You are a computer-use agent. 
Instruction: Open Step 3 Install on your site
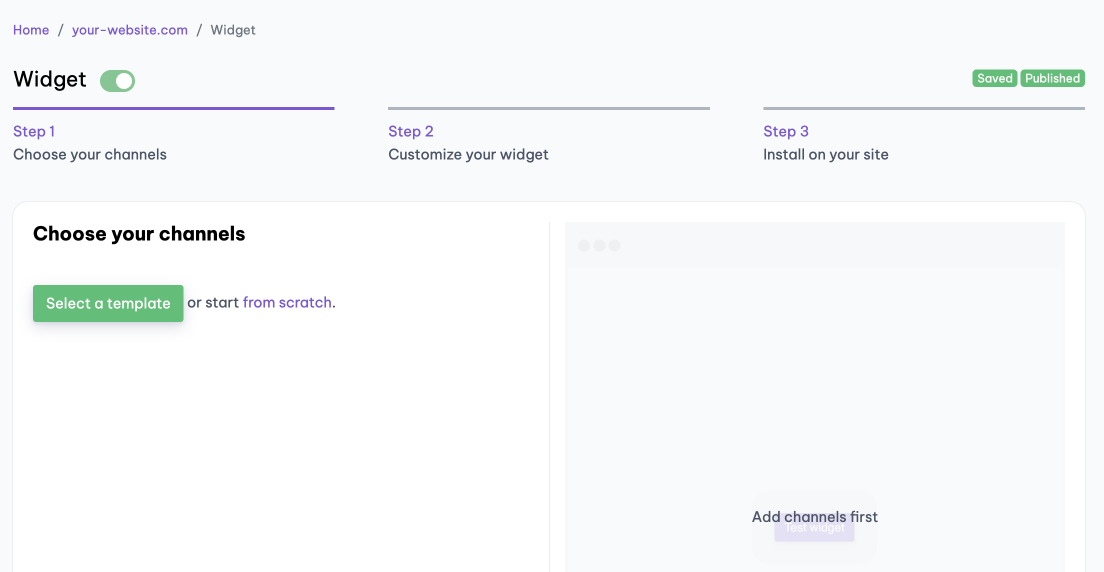point(825,143)
